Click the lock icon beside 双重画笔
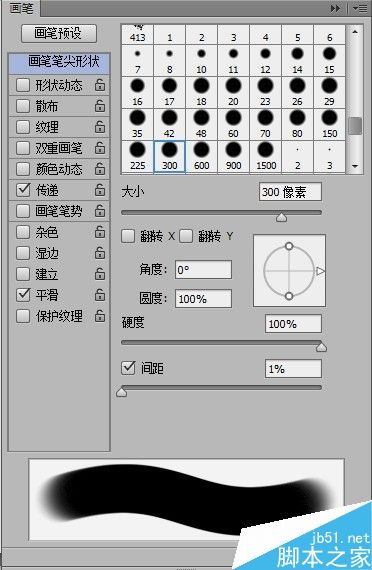This screenshot has height=570, width=372. 100,148
